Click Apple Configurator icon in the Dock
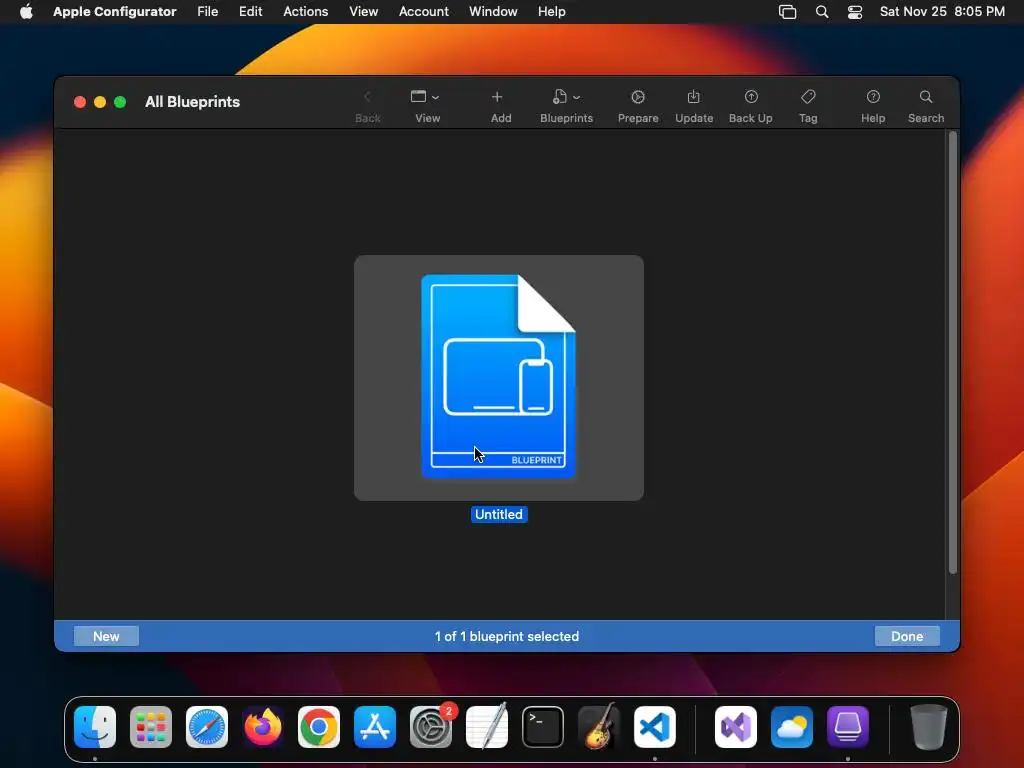Image resolution: width=1024 pixels, height=768 pixels. [x=848, y=726]
